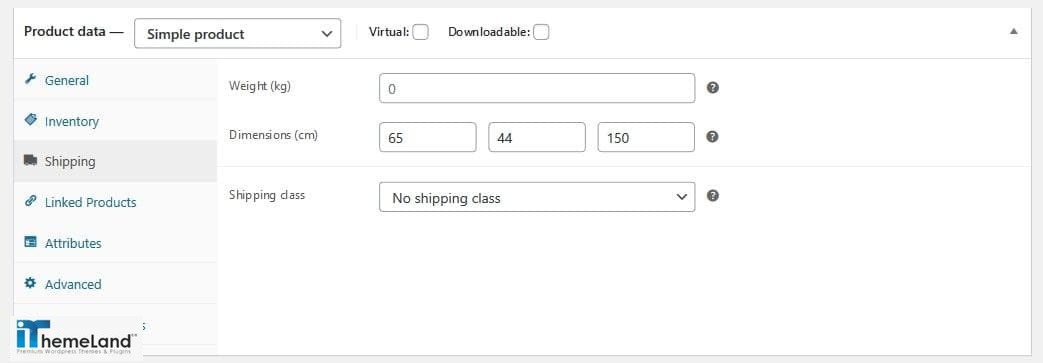
Task: Click the help icon beside Shipping class
Action: coord(712,195)
